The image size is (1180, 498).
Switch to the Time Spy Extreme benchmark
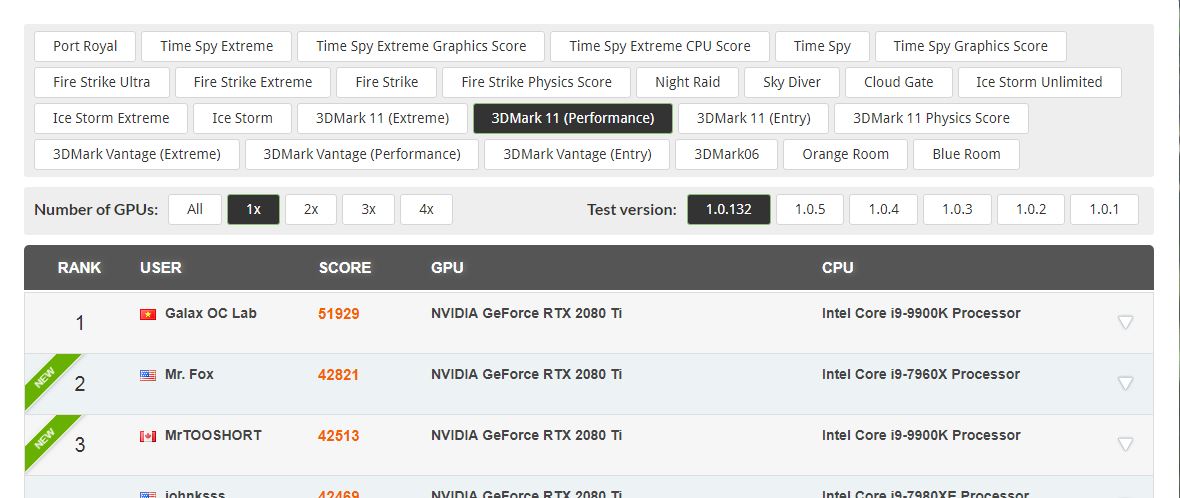coord(217,46)
